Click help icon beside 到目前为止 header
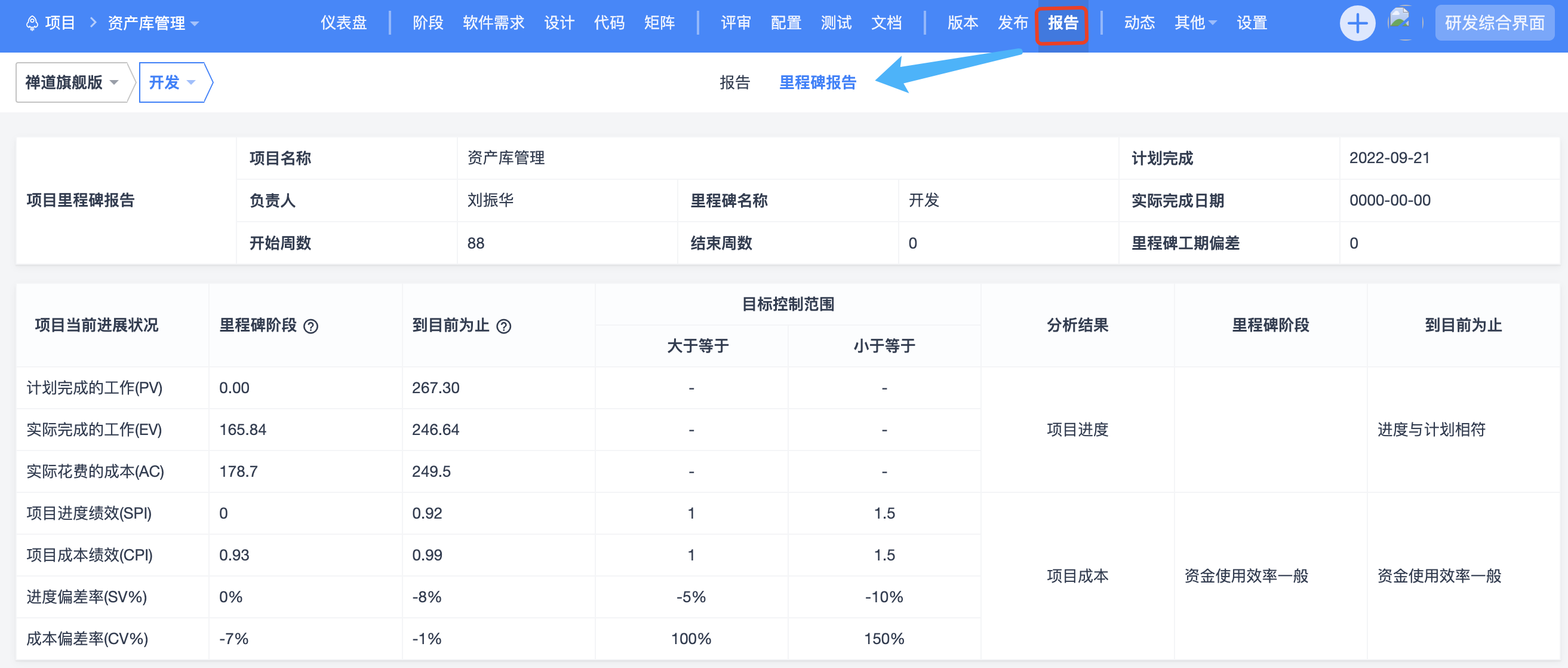This screenshot has width=1568, height=668. [503, 326]
